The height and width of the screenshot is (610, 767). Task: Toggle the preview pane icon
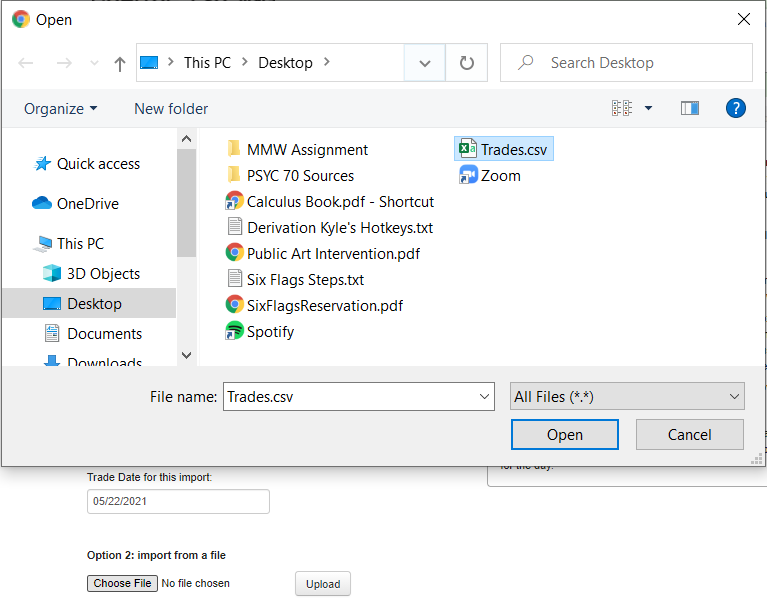(689, 108)
